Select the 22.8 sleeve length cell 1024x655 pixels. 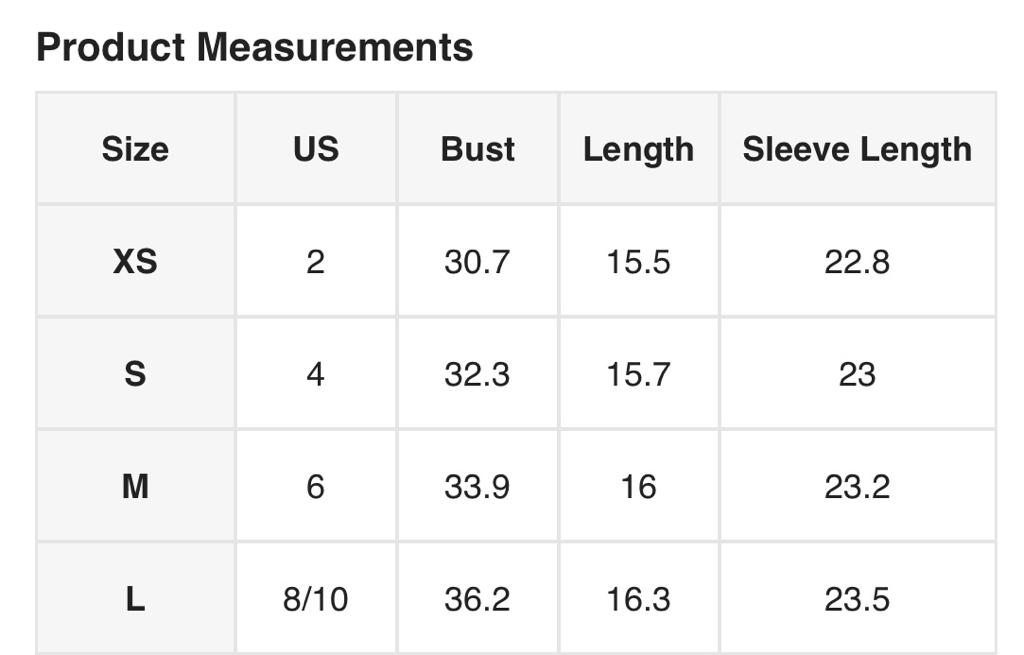point(857,262)
